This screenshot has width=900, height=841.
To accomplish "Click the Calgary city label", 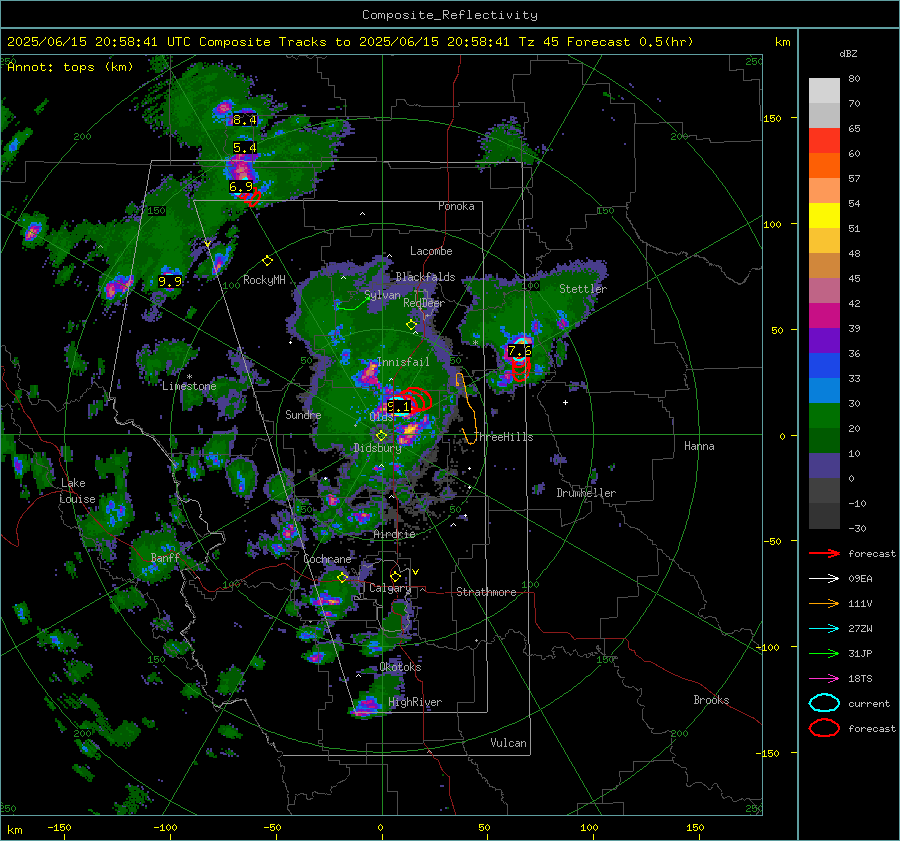I will [390, 588].
